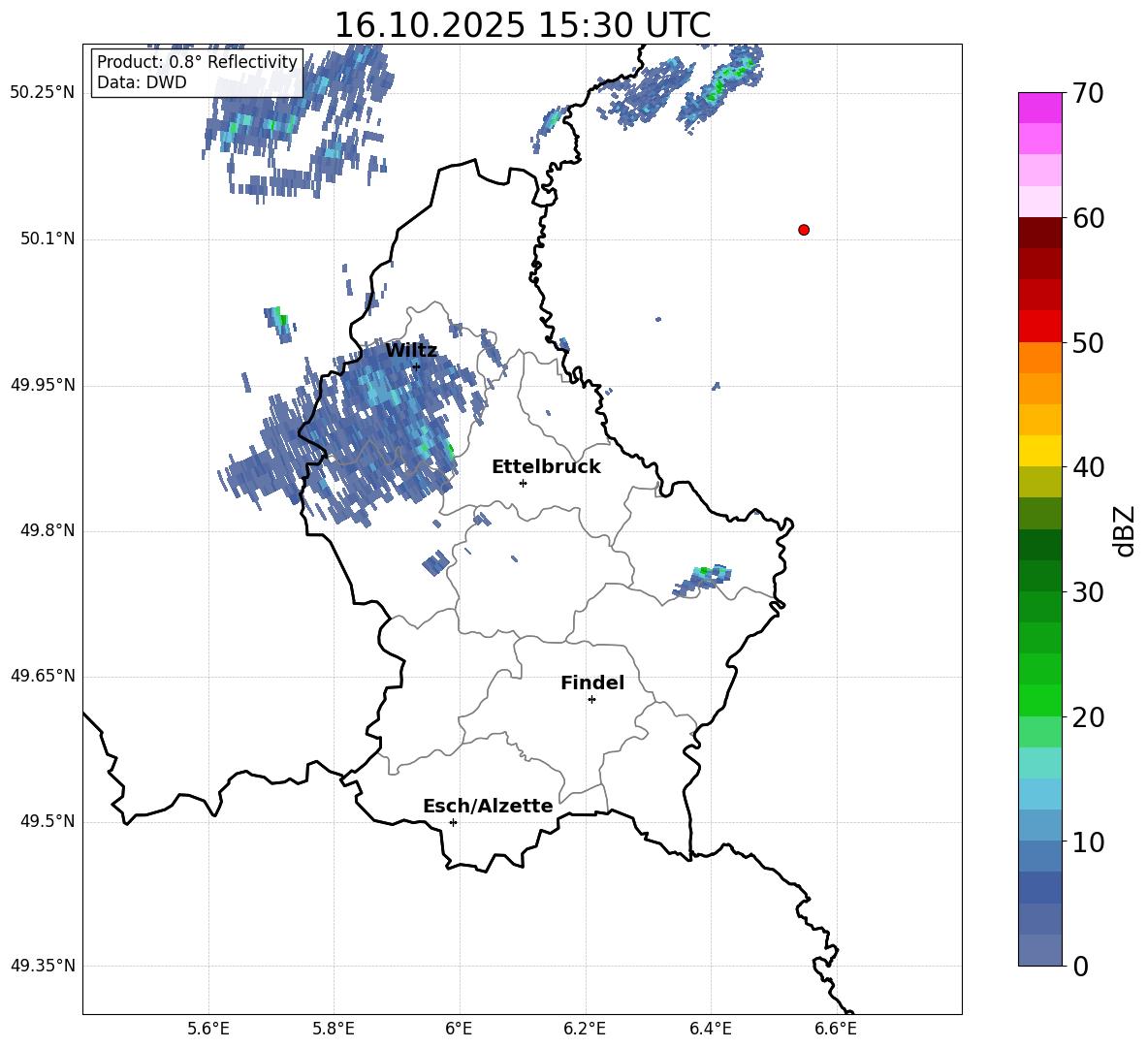Click the Ettelbruck station cross marker
The width and height of the screenshot is (1148, 1048).
523,483
